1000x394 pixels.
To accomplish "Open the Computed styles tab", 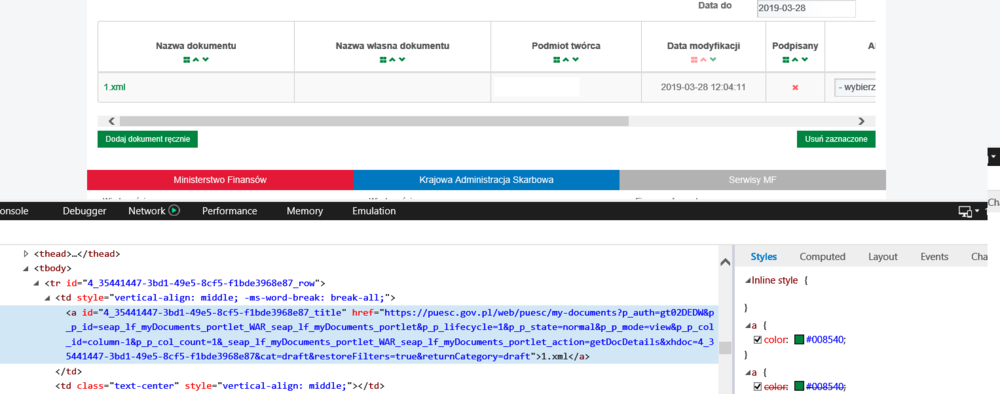I will [822, 257].
